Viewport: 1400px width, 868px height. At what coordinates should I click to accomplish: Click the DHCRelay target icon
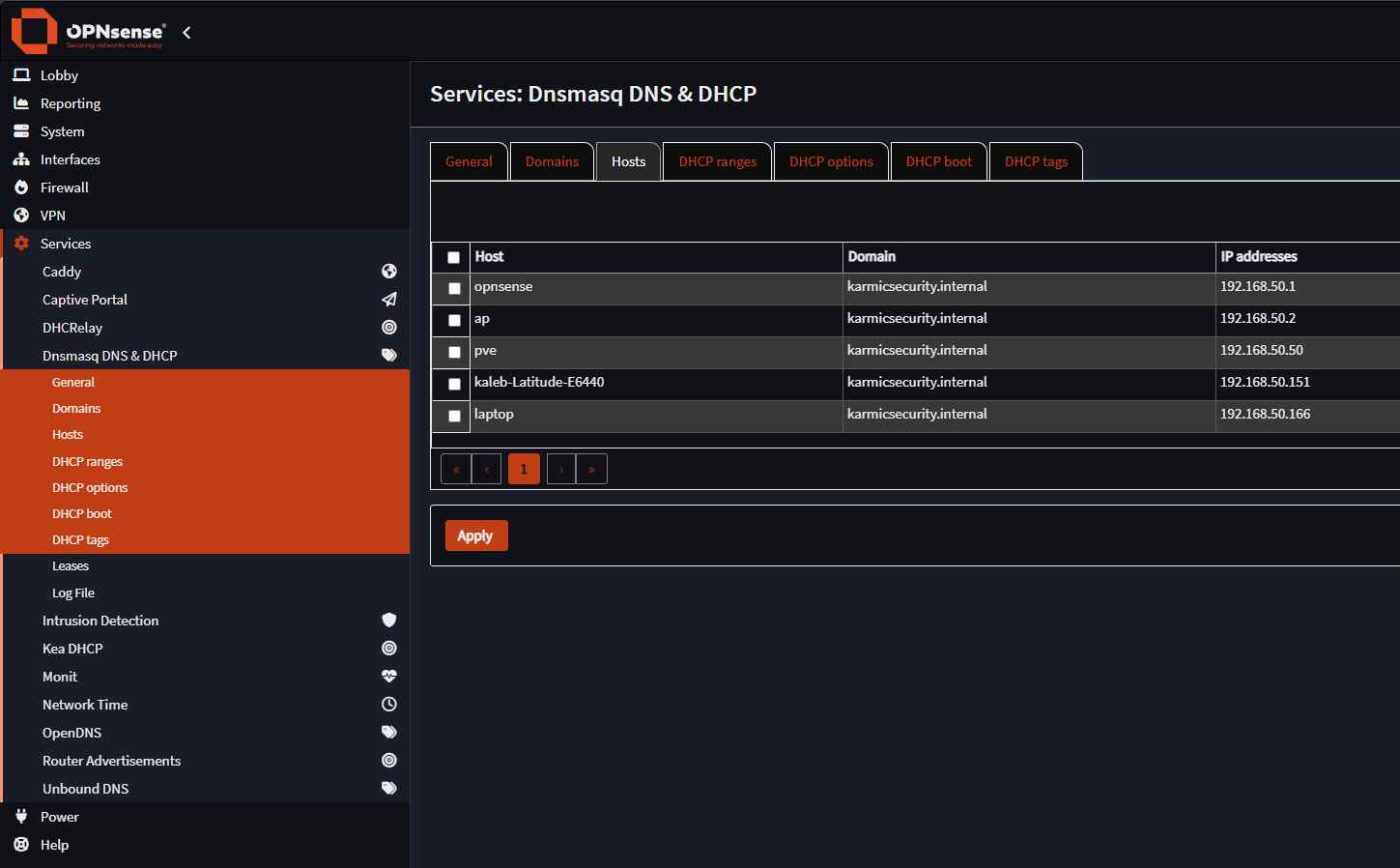389,327
